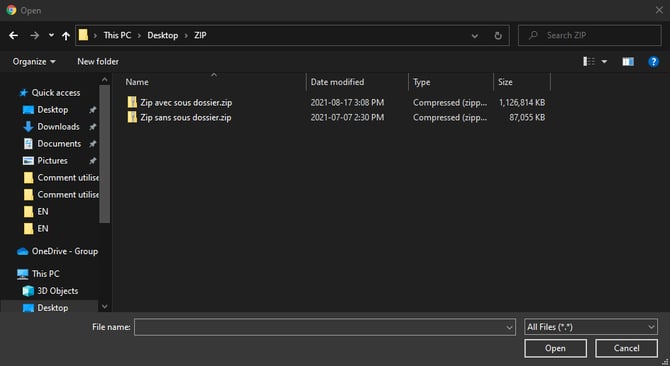Screen dimensions: 670x366
Task: Click the Cancel button
Action: pyautogui.click(x=626, y=348)
